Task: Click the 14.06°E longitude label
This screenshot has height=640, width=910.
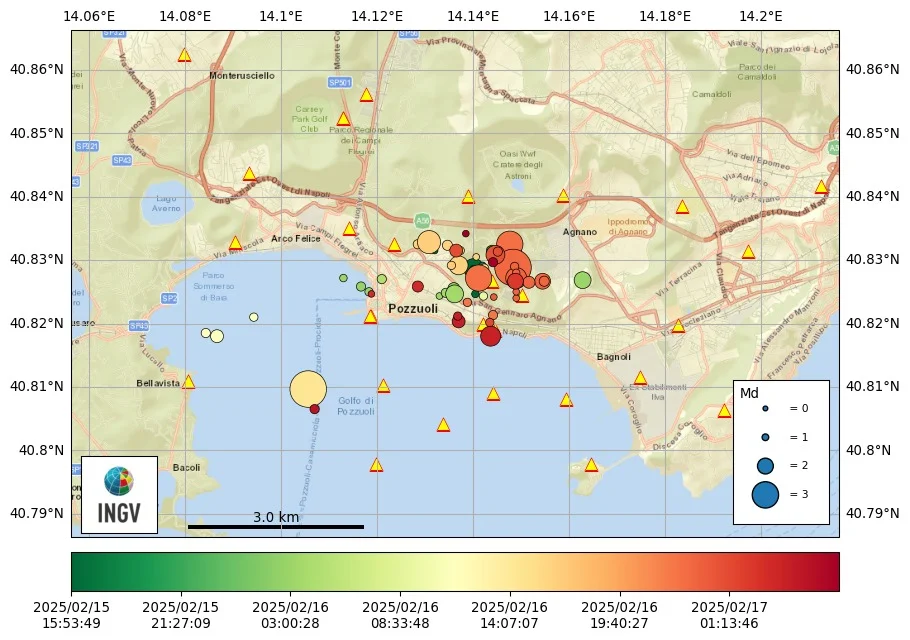Action: (89, 16)
